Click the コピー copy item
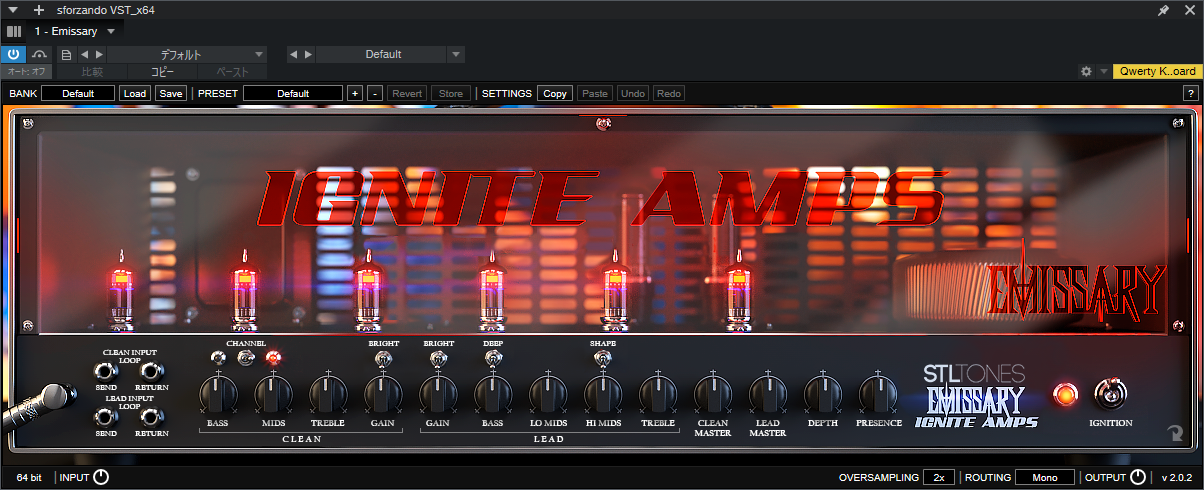This screenshot has height=490, width=1204. point(162,72)
